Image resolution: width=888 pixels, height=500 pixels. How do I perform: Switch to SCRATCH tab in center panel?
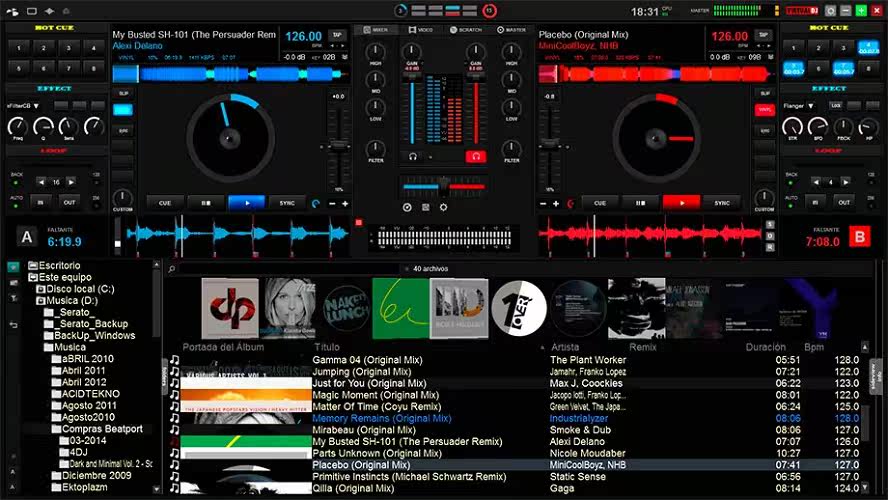(466, 29)
